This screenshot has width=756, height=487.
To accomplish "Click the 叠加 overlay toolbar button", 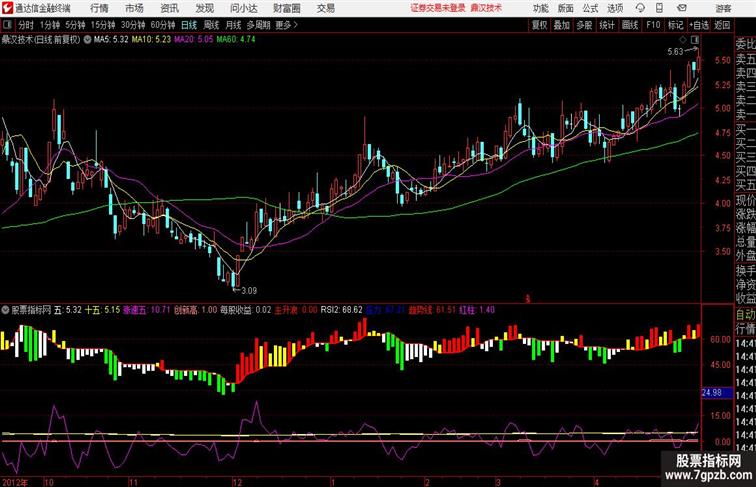I will [562, 25].
